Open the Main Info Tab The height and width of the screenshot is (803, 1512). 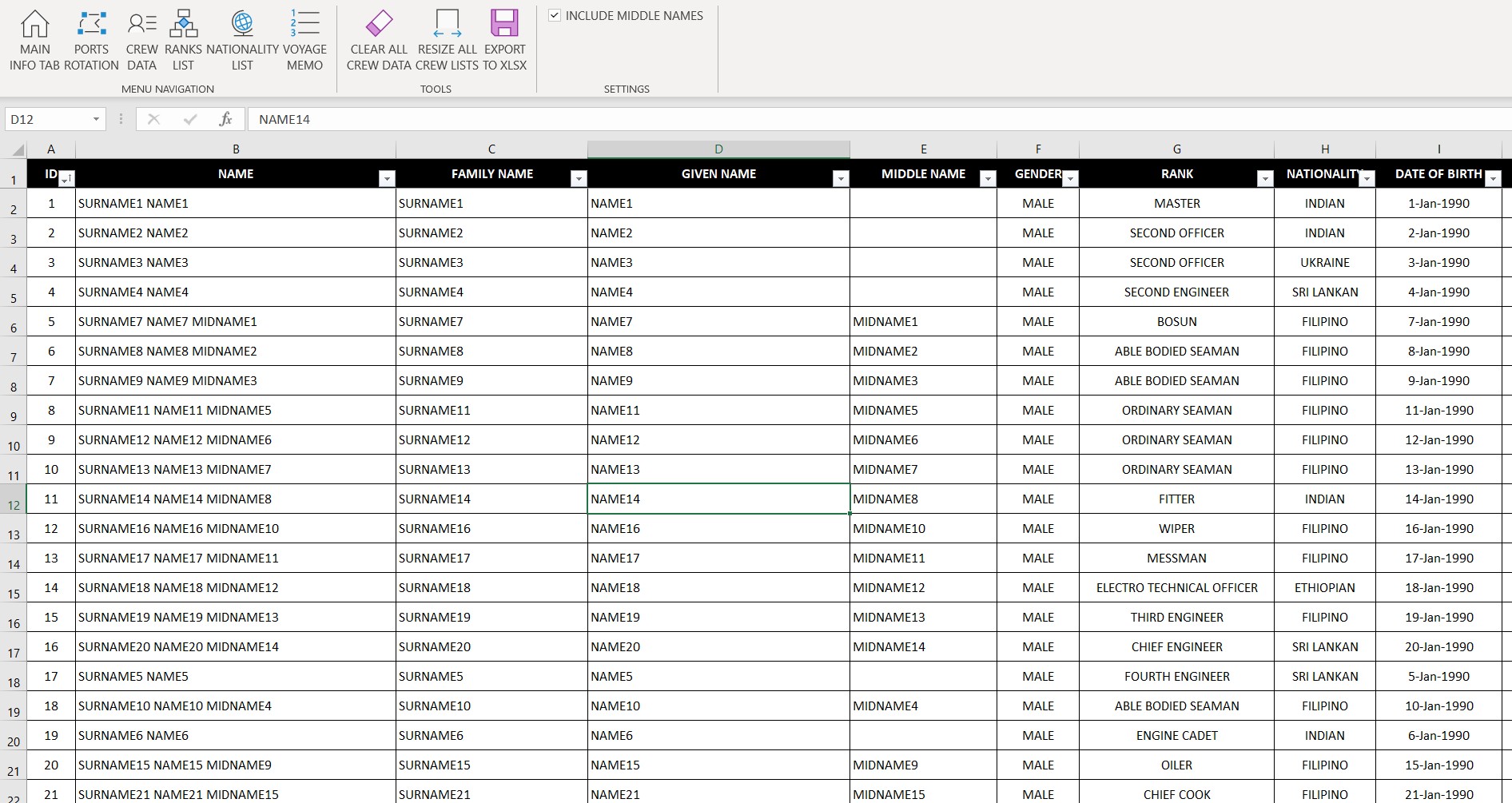(34, 40)
